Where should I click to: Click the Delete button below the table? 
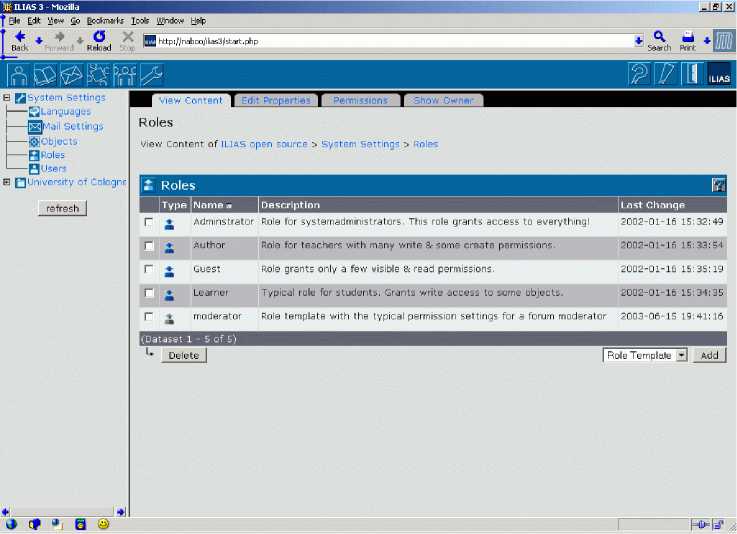(183, 355)
